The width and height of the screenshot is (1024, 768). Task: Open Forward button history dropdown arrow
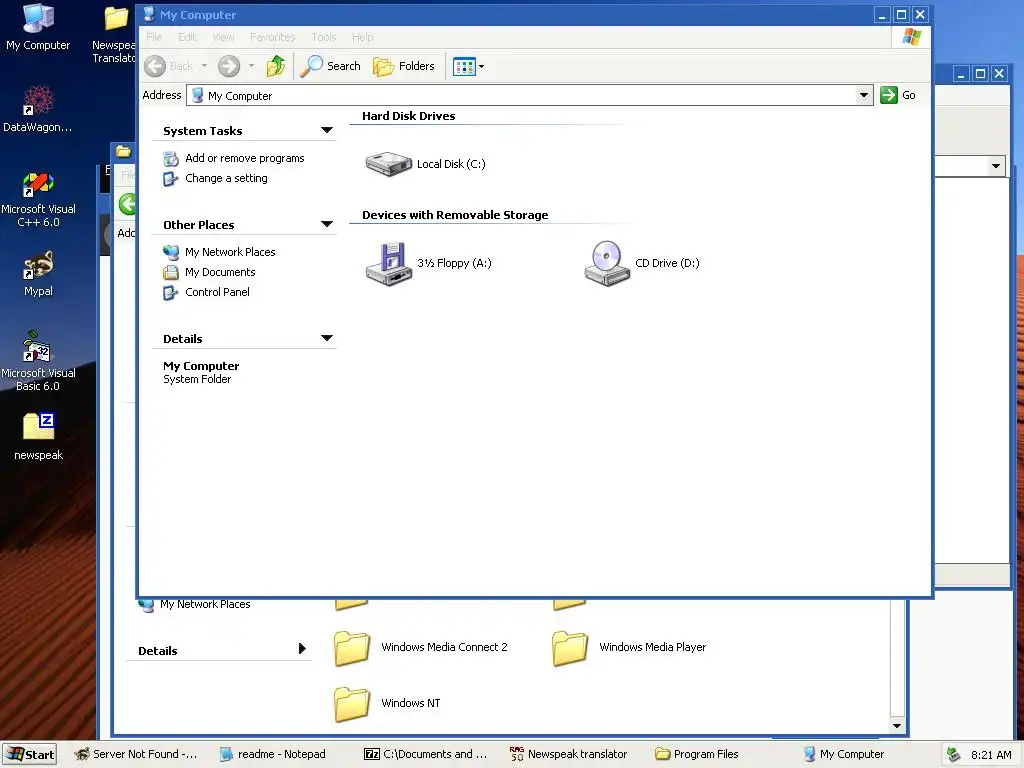click(x=251, y=66)
